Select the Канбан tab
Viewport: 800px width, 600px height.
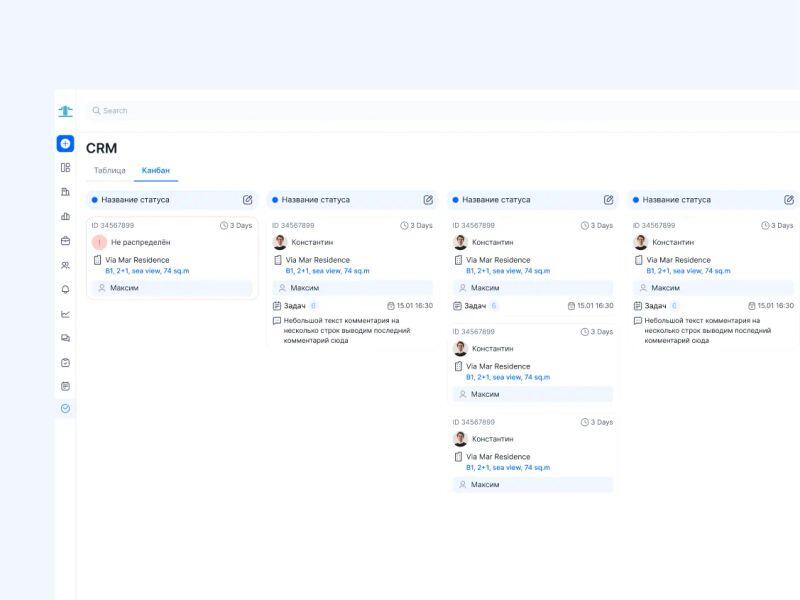coord(155,171)
